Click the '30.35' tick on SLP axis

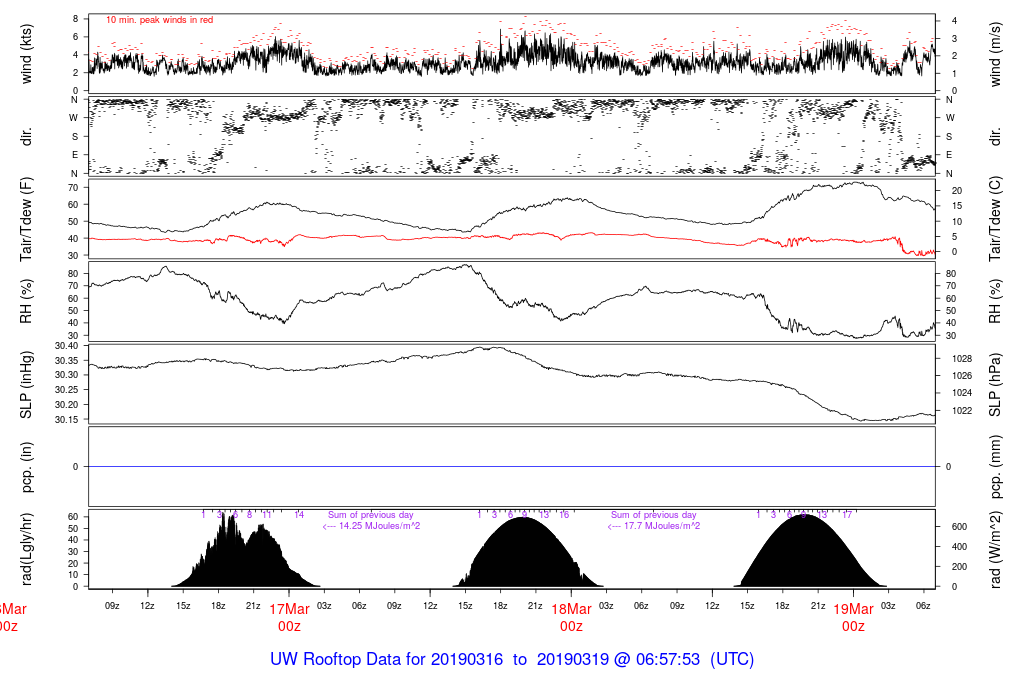[x=67, y=360]
